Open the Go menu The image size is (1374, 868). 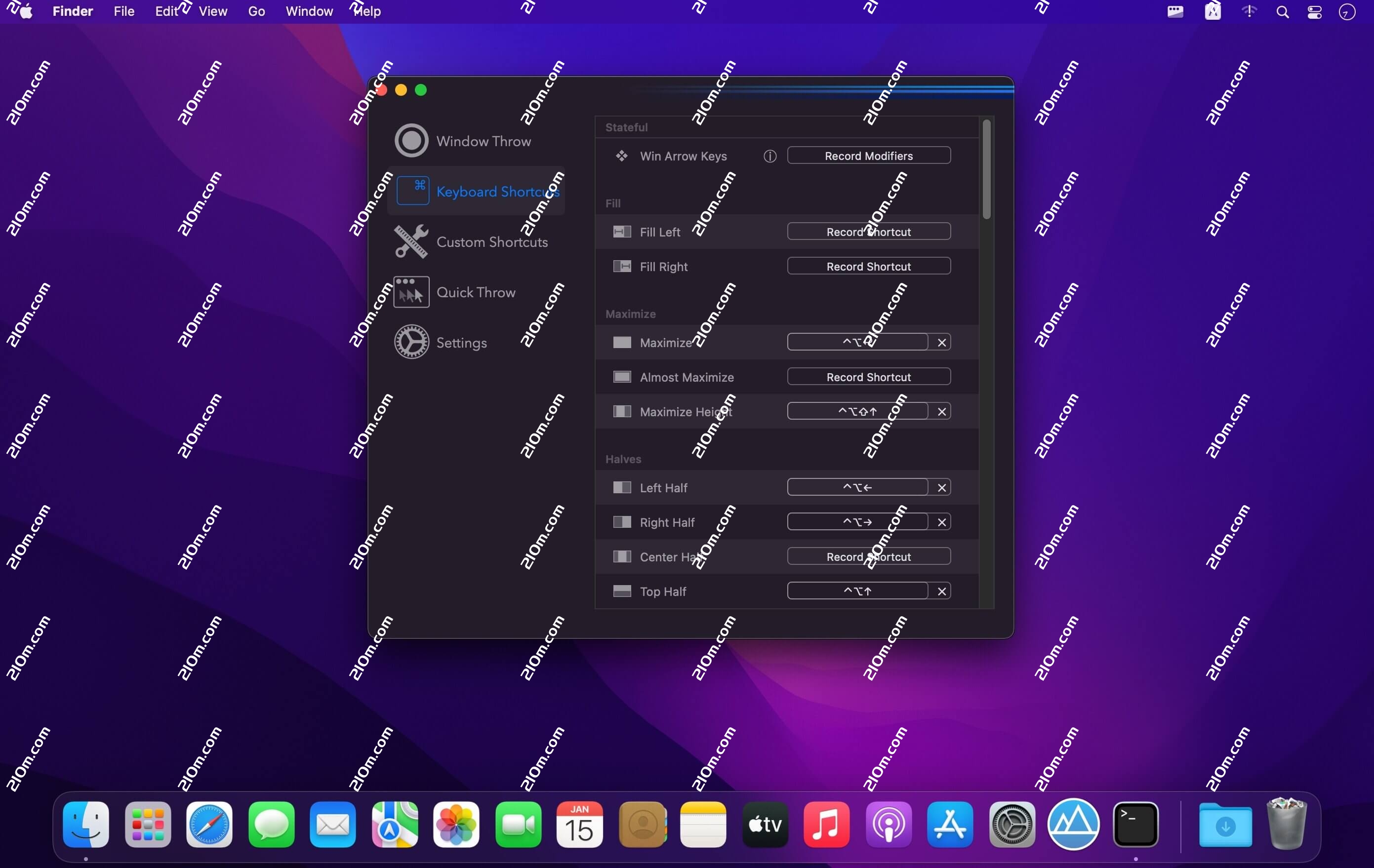coord(256,11)
